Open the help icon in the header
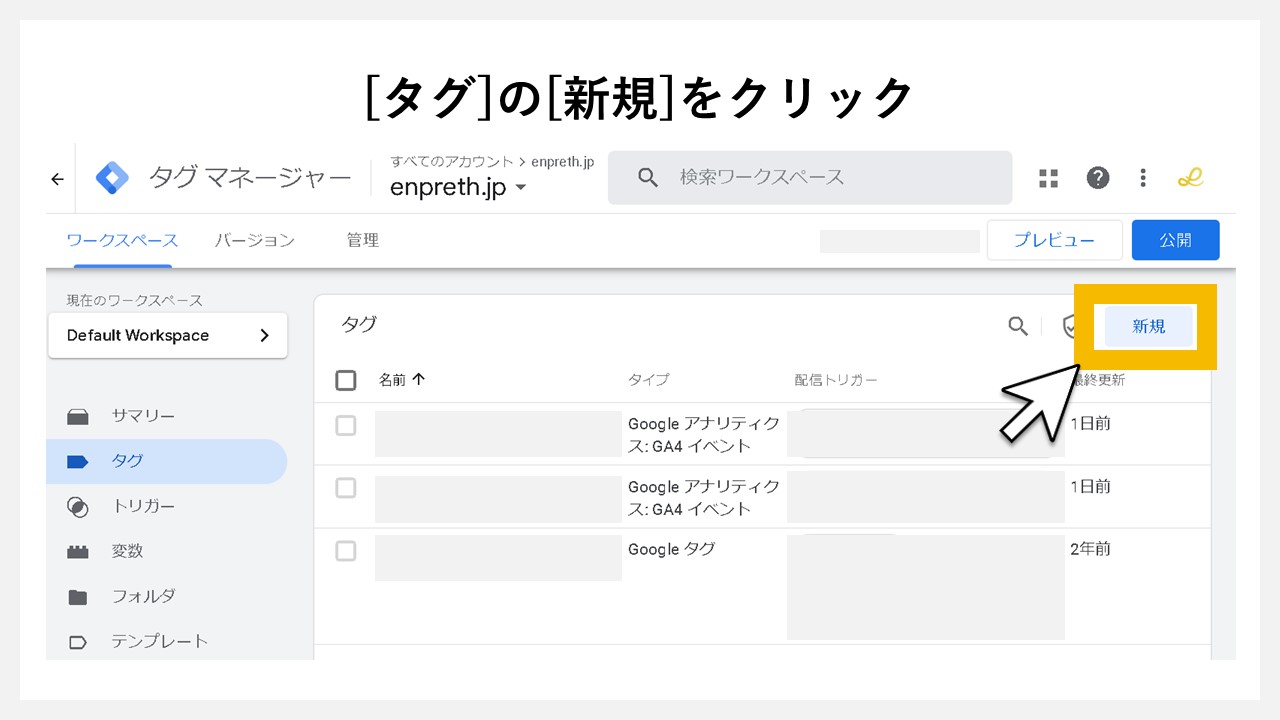 [1097, 177]
